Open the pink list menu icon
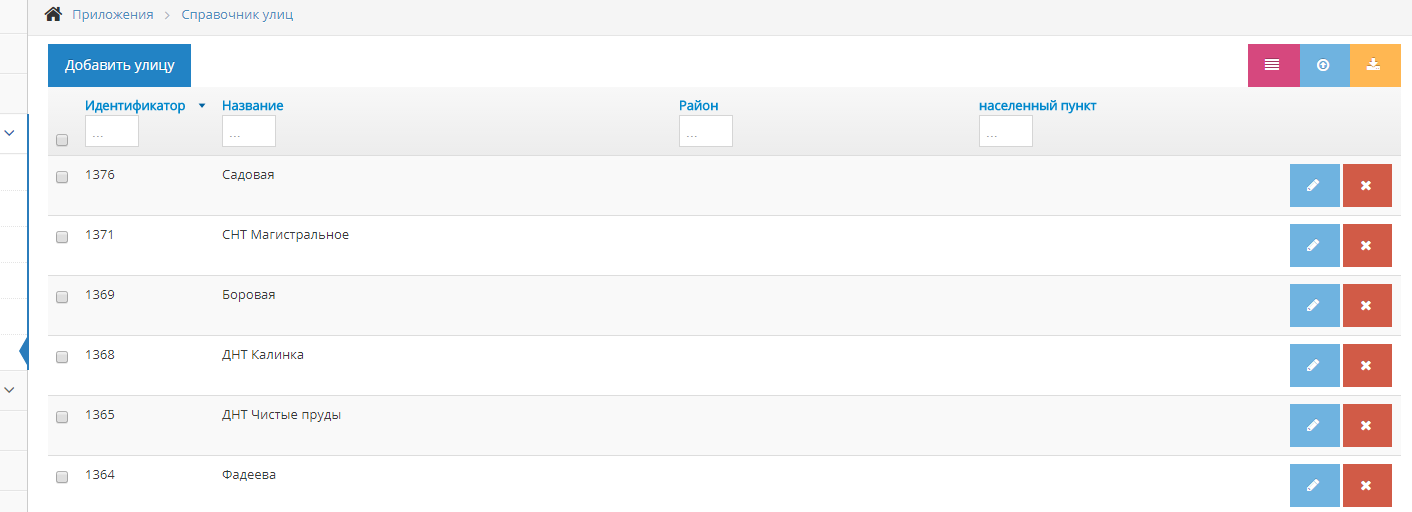 [x=1273, y=65]
